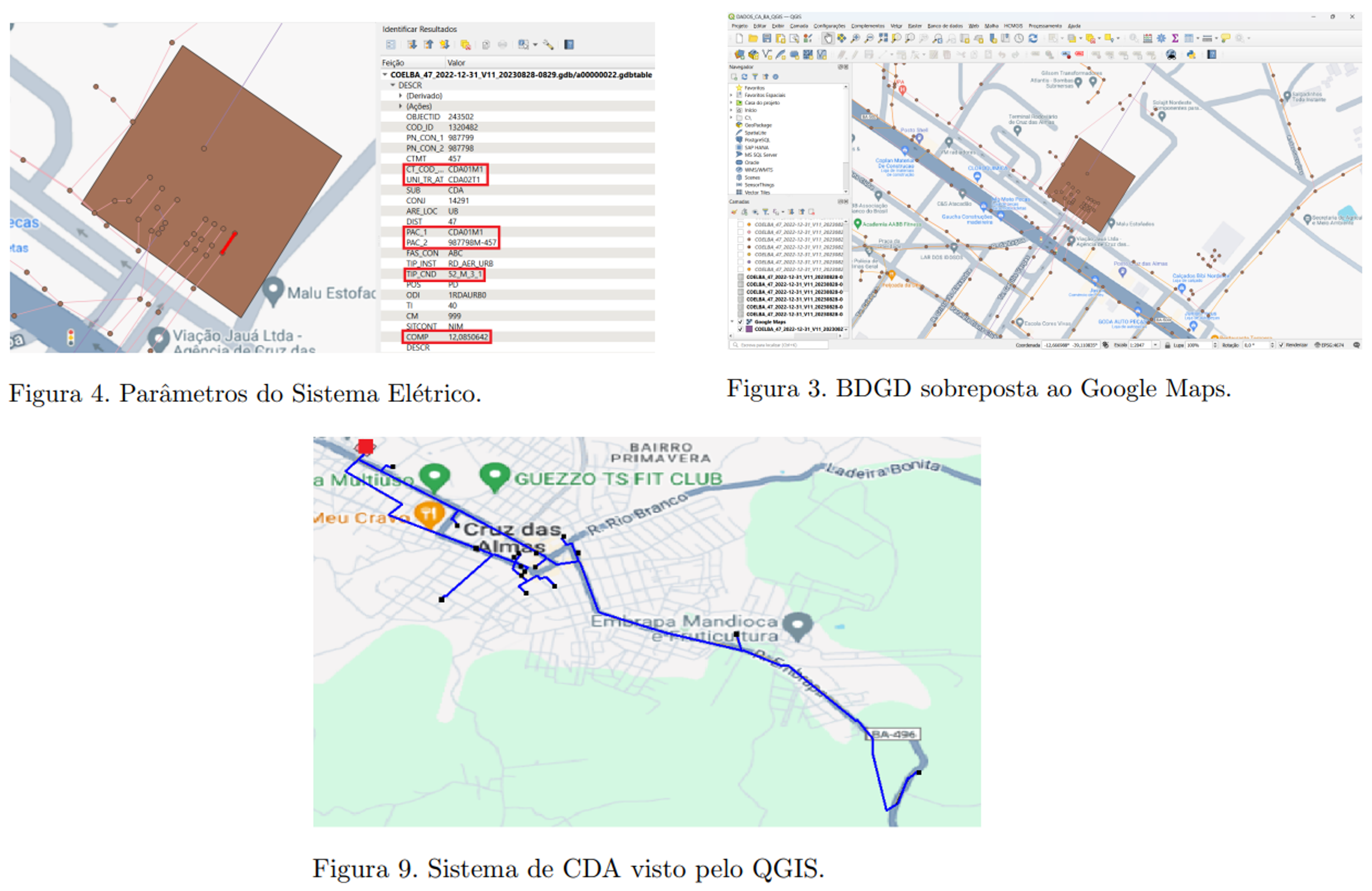Click the wrench settings icon in Identify panel
1372x891 pixels.
548,45
